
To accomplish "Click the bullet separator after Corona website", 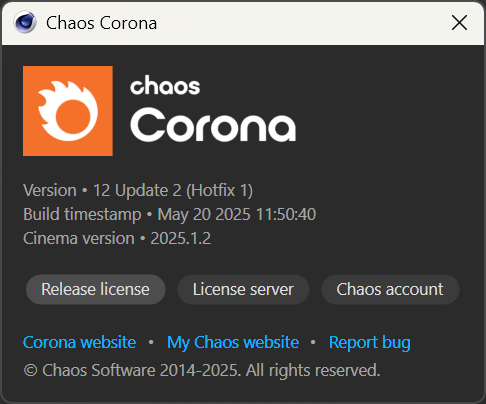I will [x=151, y=342].
